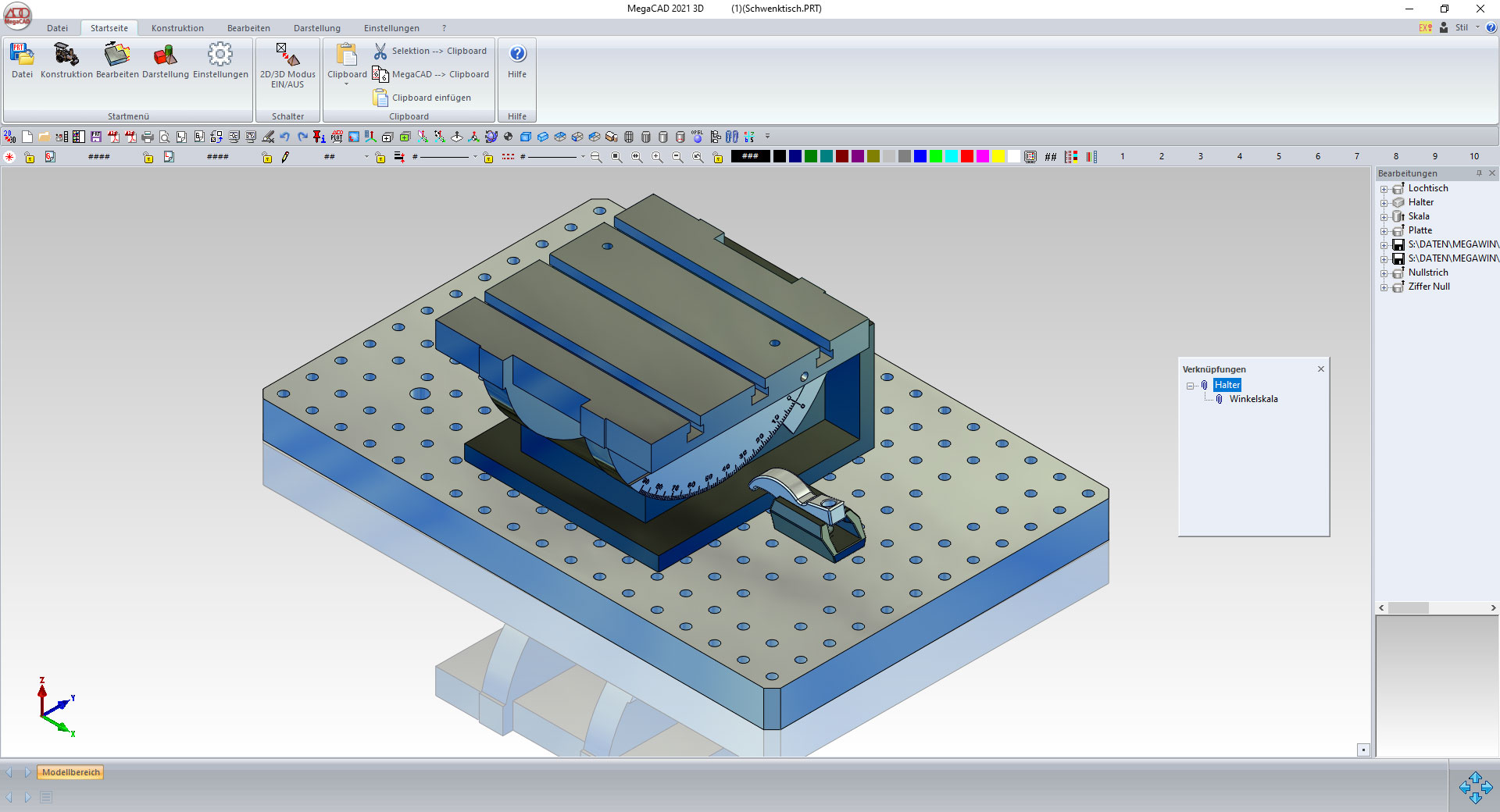Viewport: 1500px width, 812px height.
Task: Click the Konstruktion icon in Startmenü
Action: (x=66, y=60)
